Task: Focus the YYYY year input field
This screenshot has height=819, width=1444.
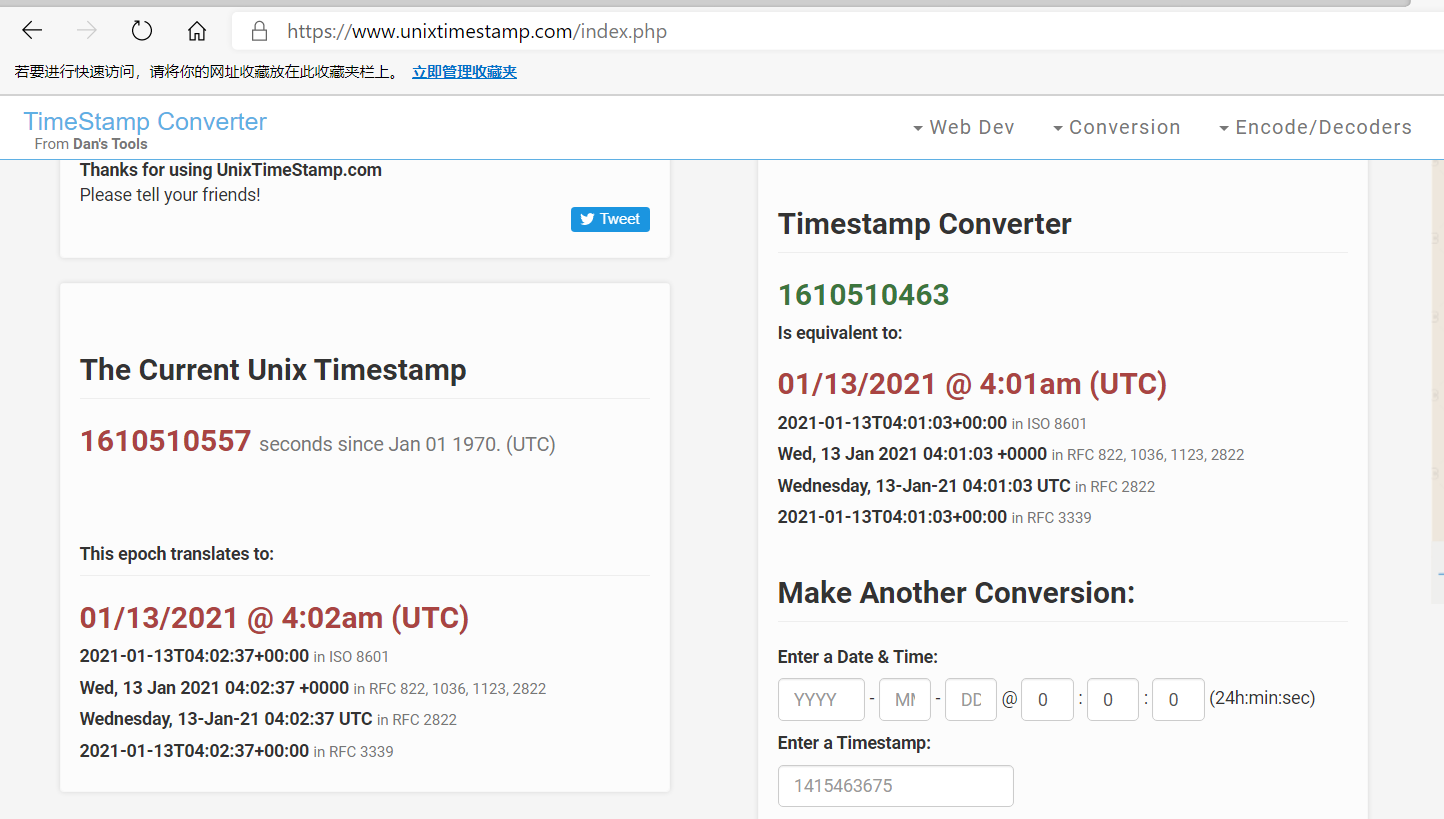Action: 821,700
